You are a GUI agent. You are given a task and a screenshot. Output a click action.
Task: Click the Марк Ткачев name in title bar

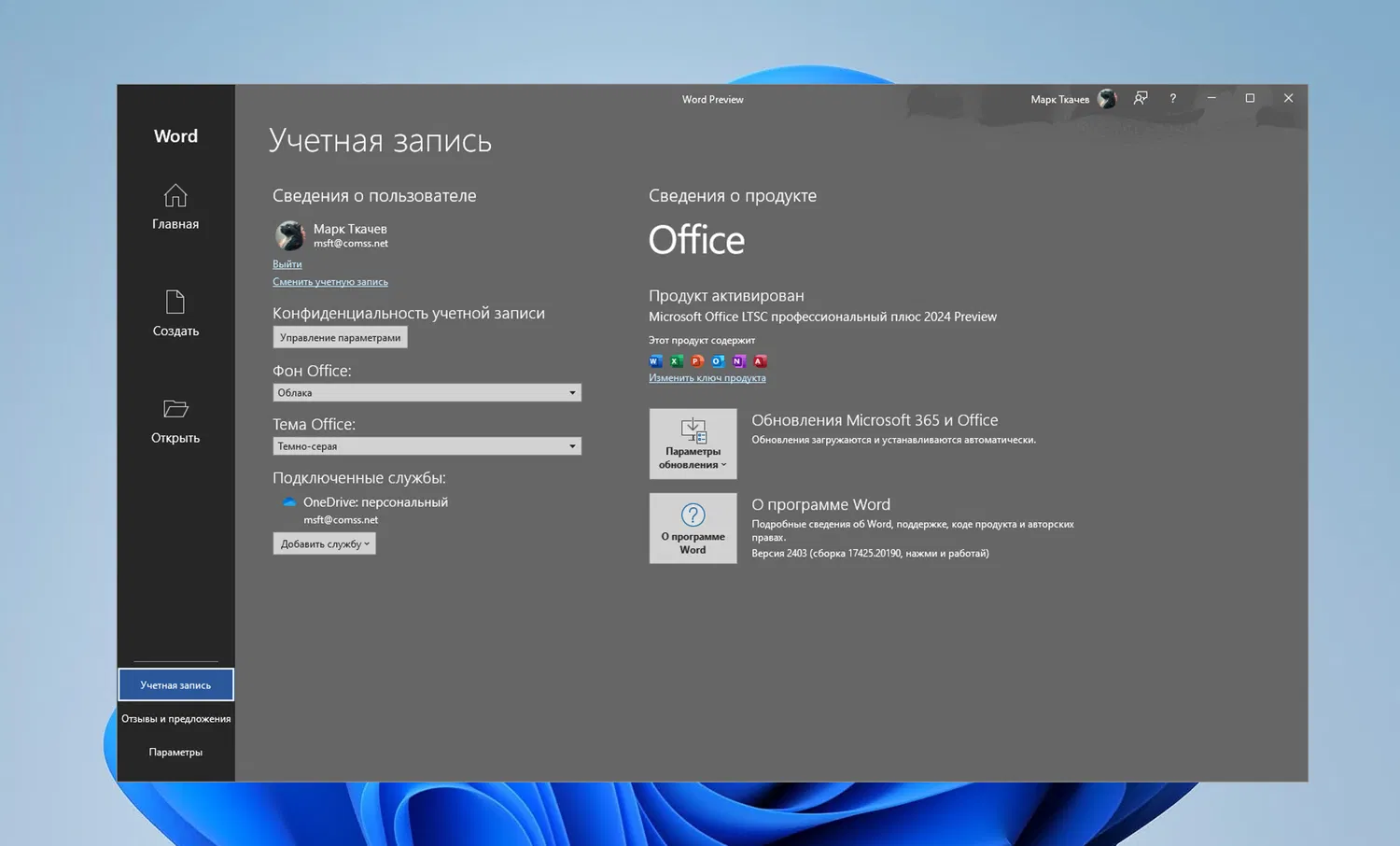pyautogui.click(x=1059, y=99)
